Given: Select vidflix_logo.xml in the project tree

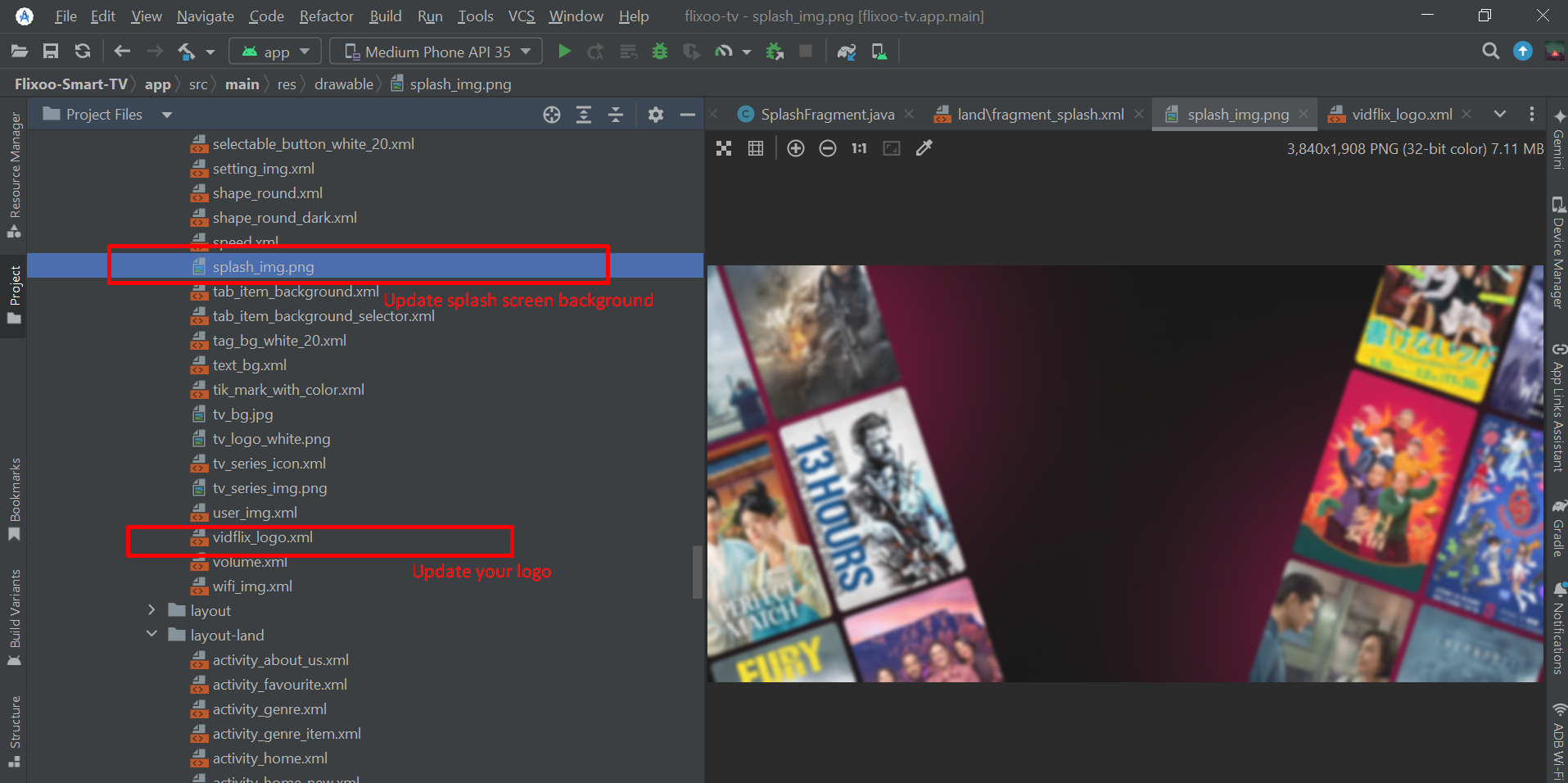Looking at the screenshot, I should 262,537.
